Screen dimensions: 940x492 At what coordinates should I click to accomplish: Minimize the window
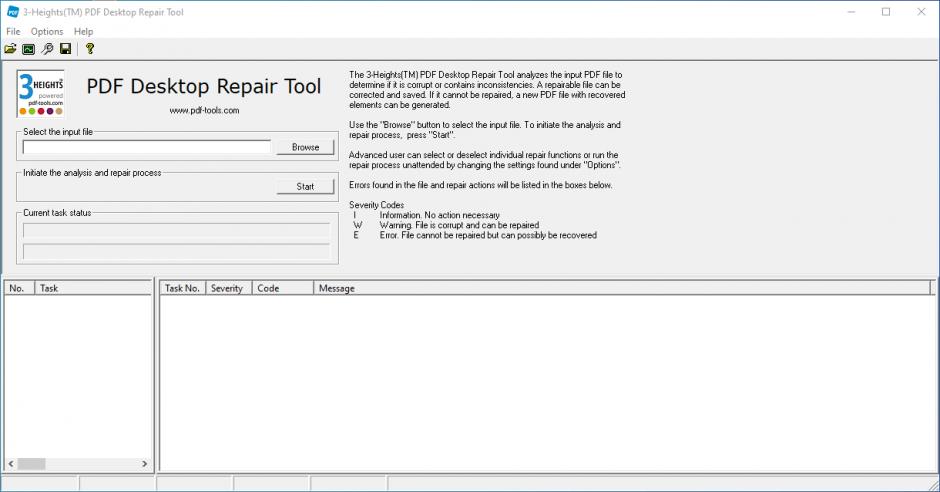click(851, 12)
